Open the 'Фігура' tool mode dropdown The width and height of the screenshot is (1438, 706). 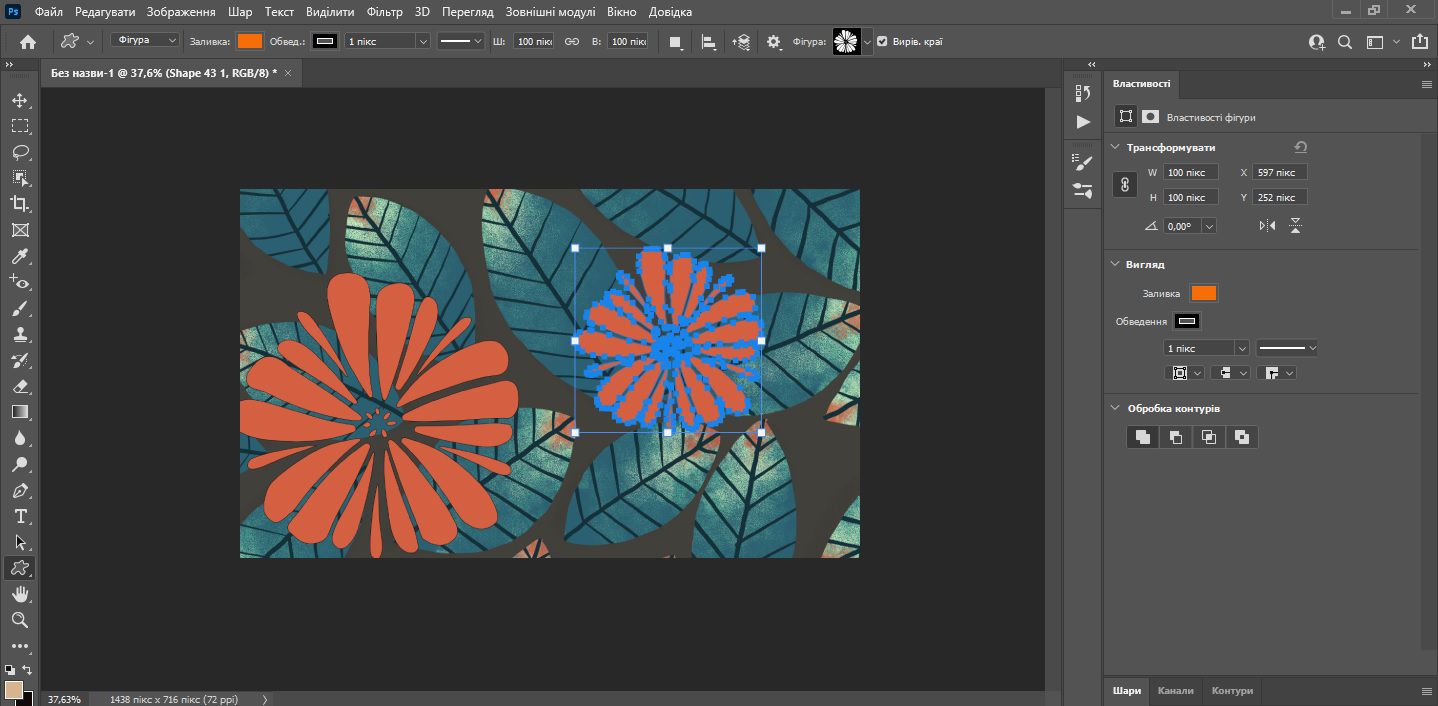(144, 41)
